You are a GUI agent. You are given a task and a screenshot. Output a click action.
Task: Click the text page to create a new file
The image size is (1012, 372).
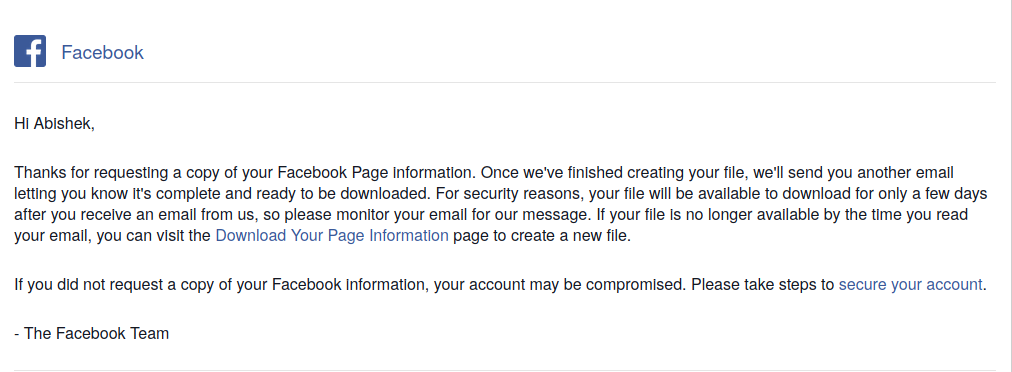coord(541,236)
